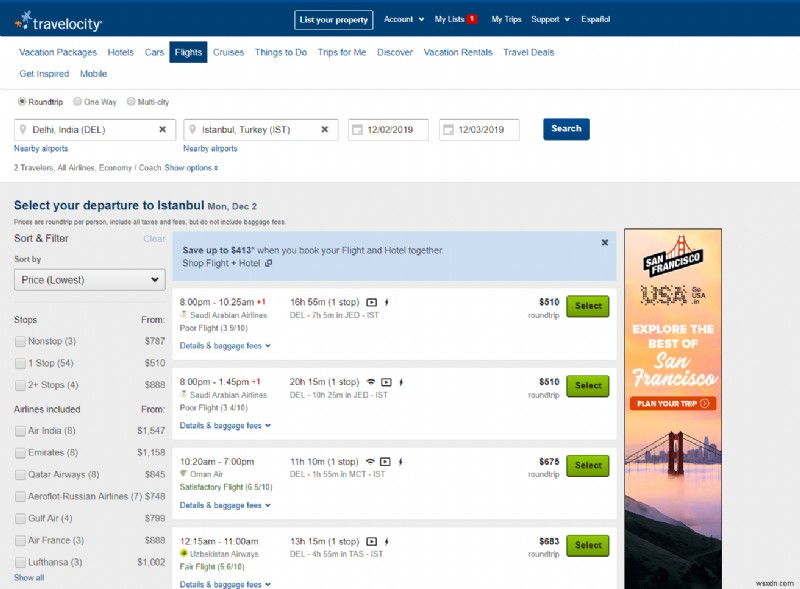The image size is (800, 589).
Task: Click the Wi-Fi amenity icon on second flight
Action: 370,381
